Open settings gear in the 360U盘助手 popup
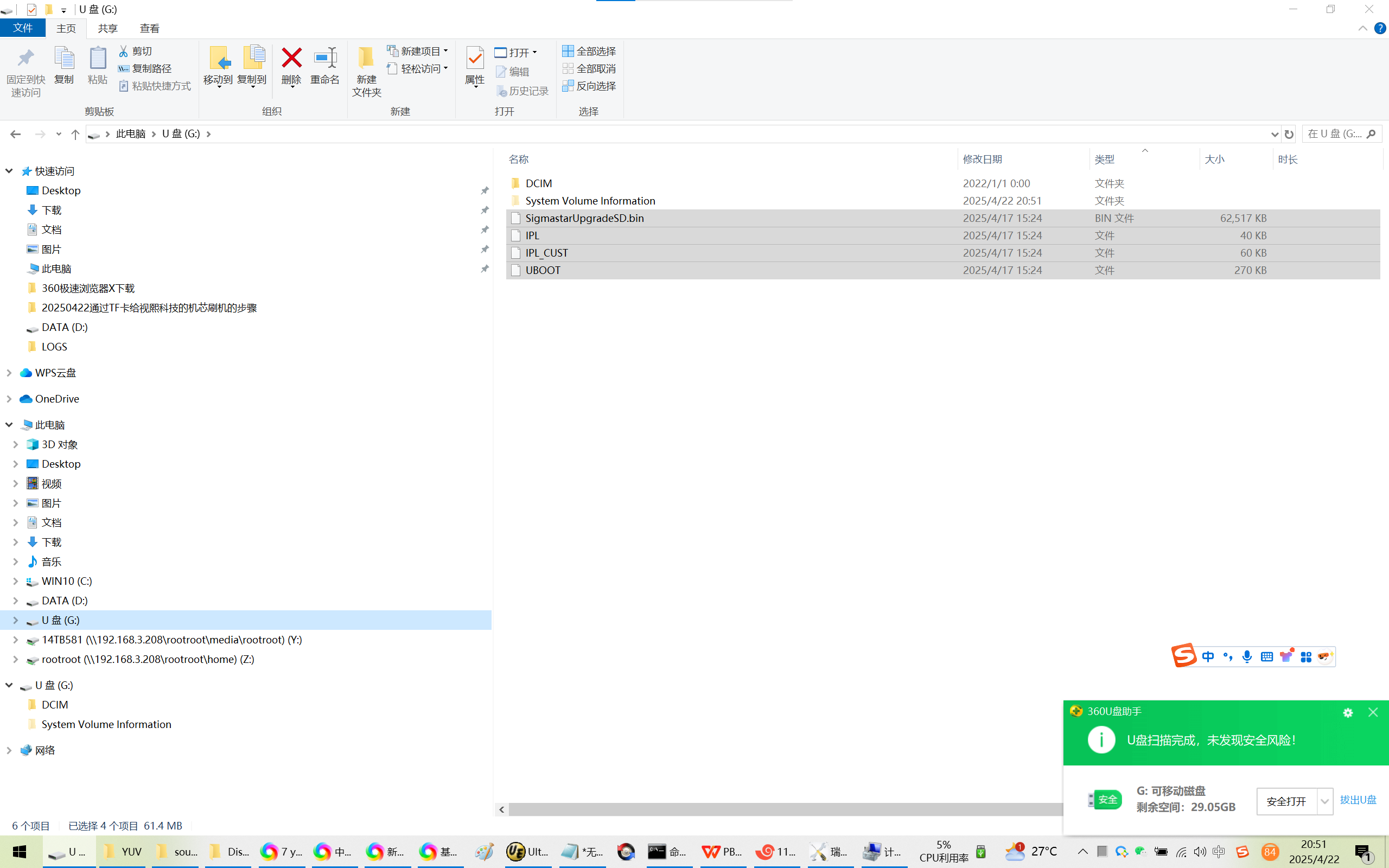The height and width of the screenshot is (868, 1389). pyautogui.click(x=1348, y=712)
